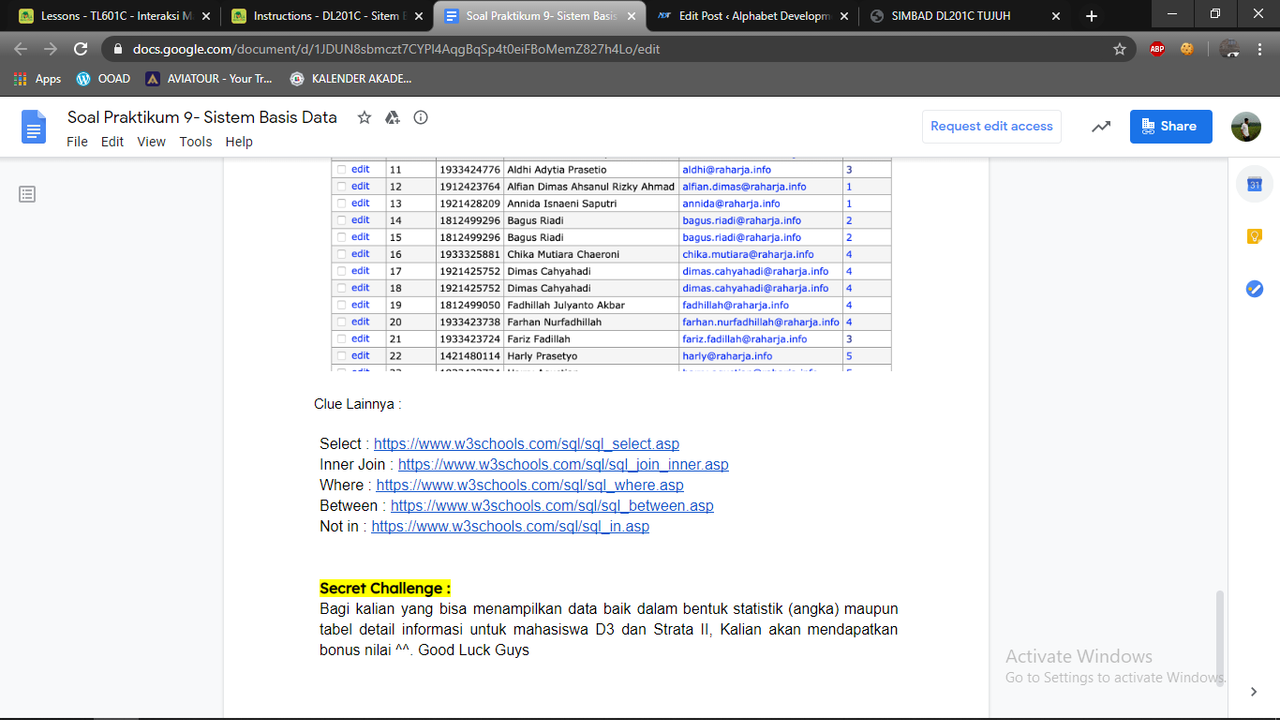Close the SIMBAD DL201C TUJUH tab
Viewport: 1280px width, 720px height.
pyautogui.click(x=1057, y=16)
